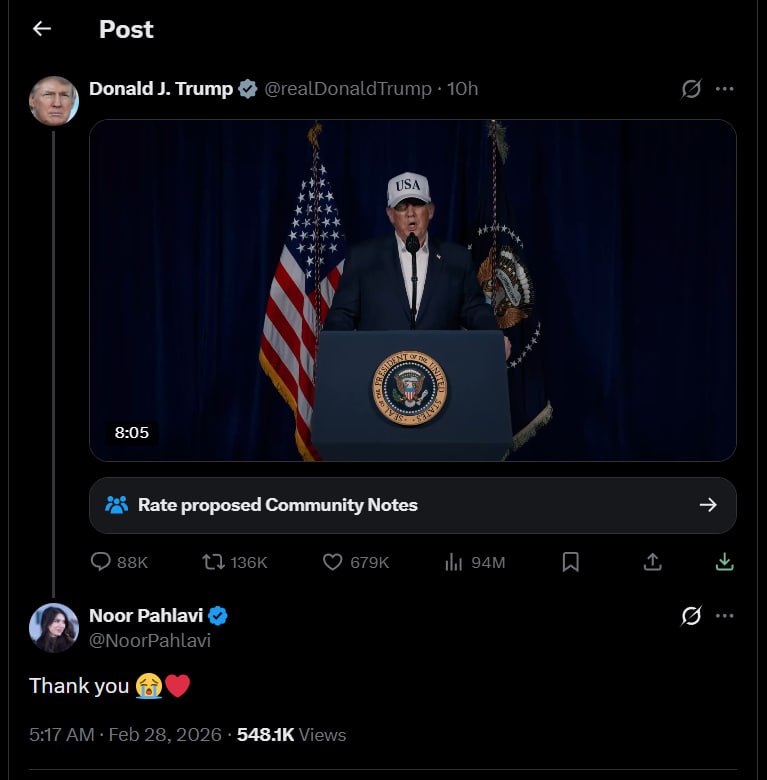Click the repost icon showing 136K
Image resolution: width=767 pixels, height=780 pixels.
coord(213,562)
